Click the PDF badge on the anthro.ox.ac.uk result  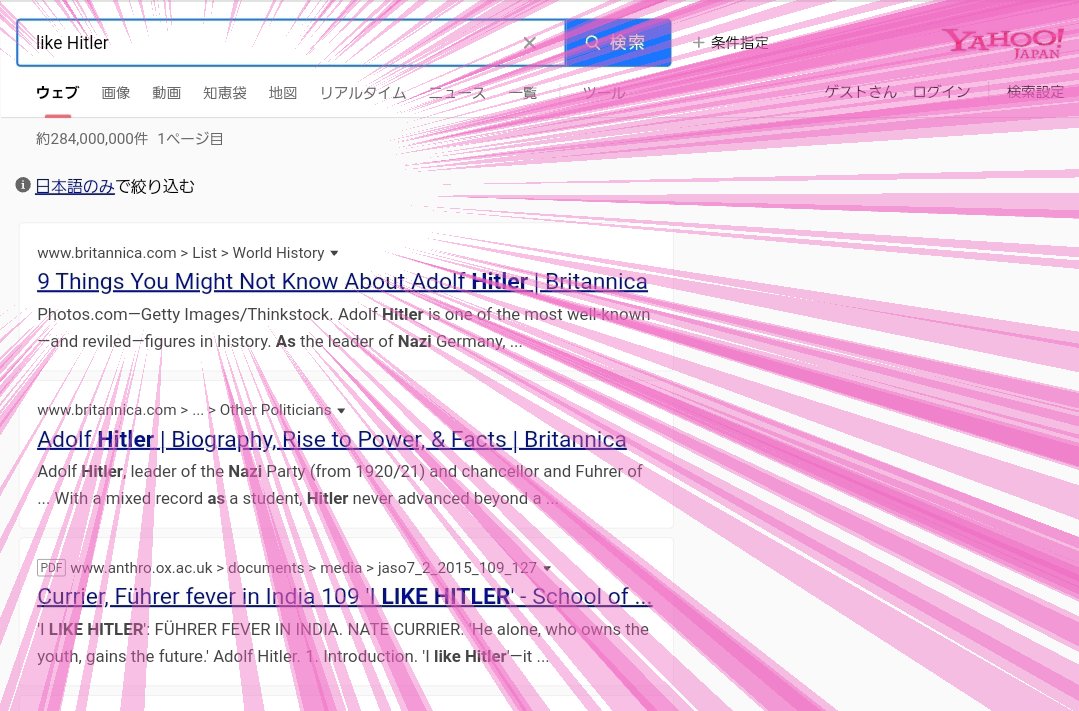tap(51, 568)
